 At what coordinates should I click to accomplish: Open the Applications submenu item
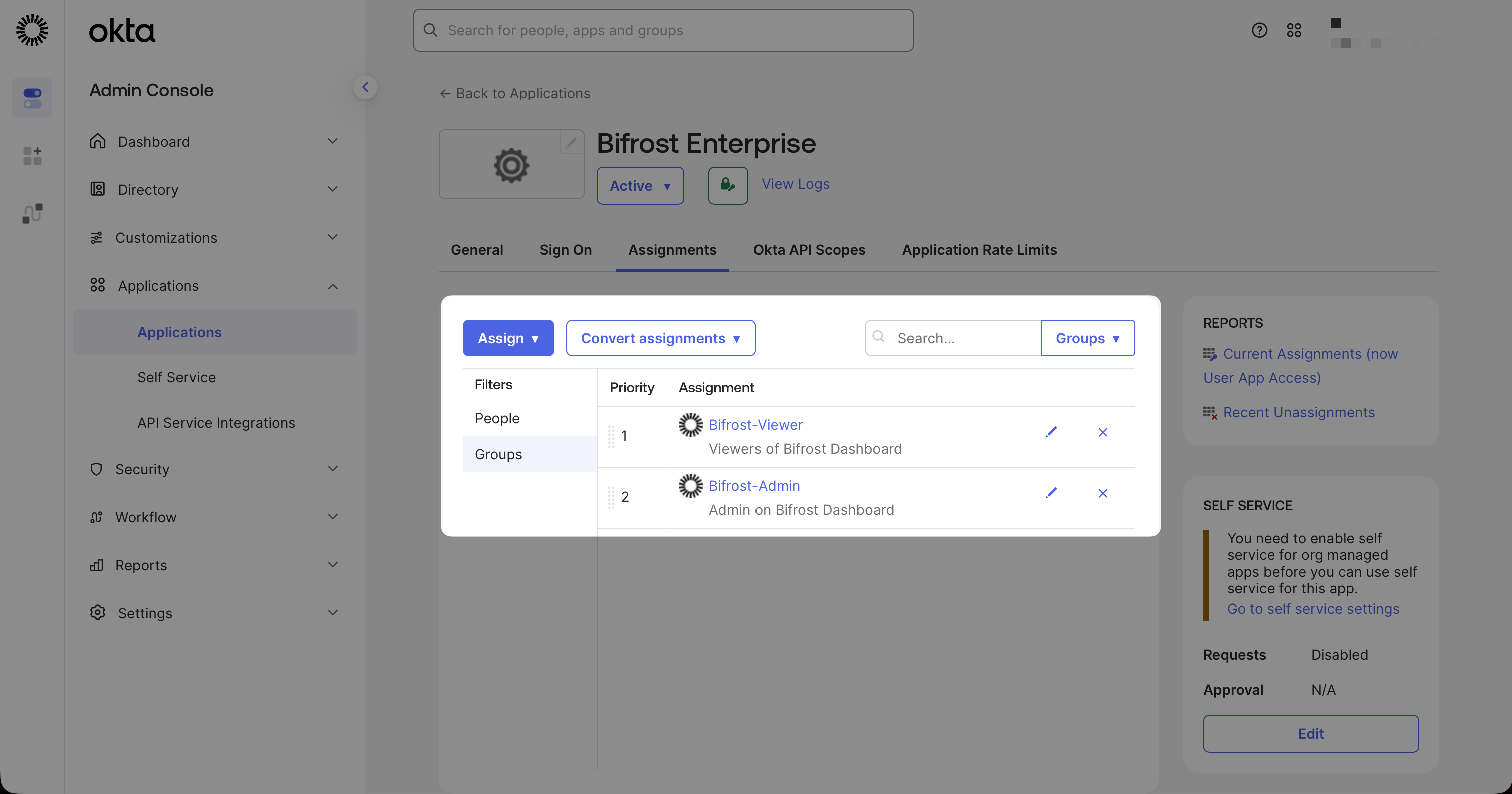tap(215, 332)
